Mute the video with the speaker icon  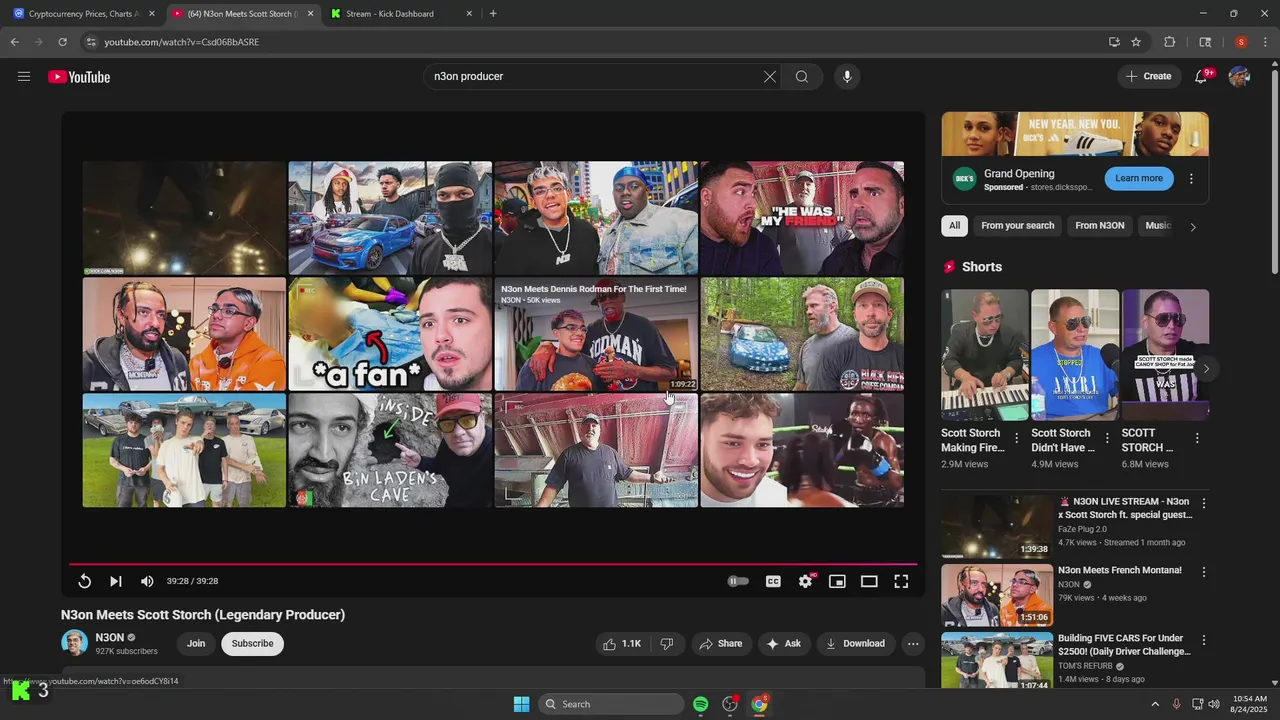tap(147, 581)
